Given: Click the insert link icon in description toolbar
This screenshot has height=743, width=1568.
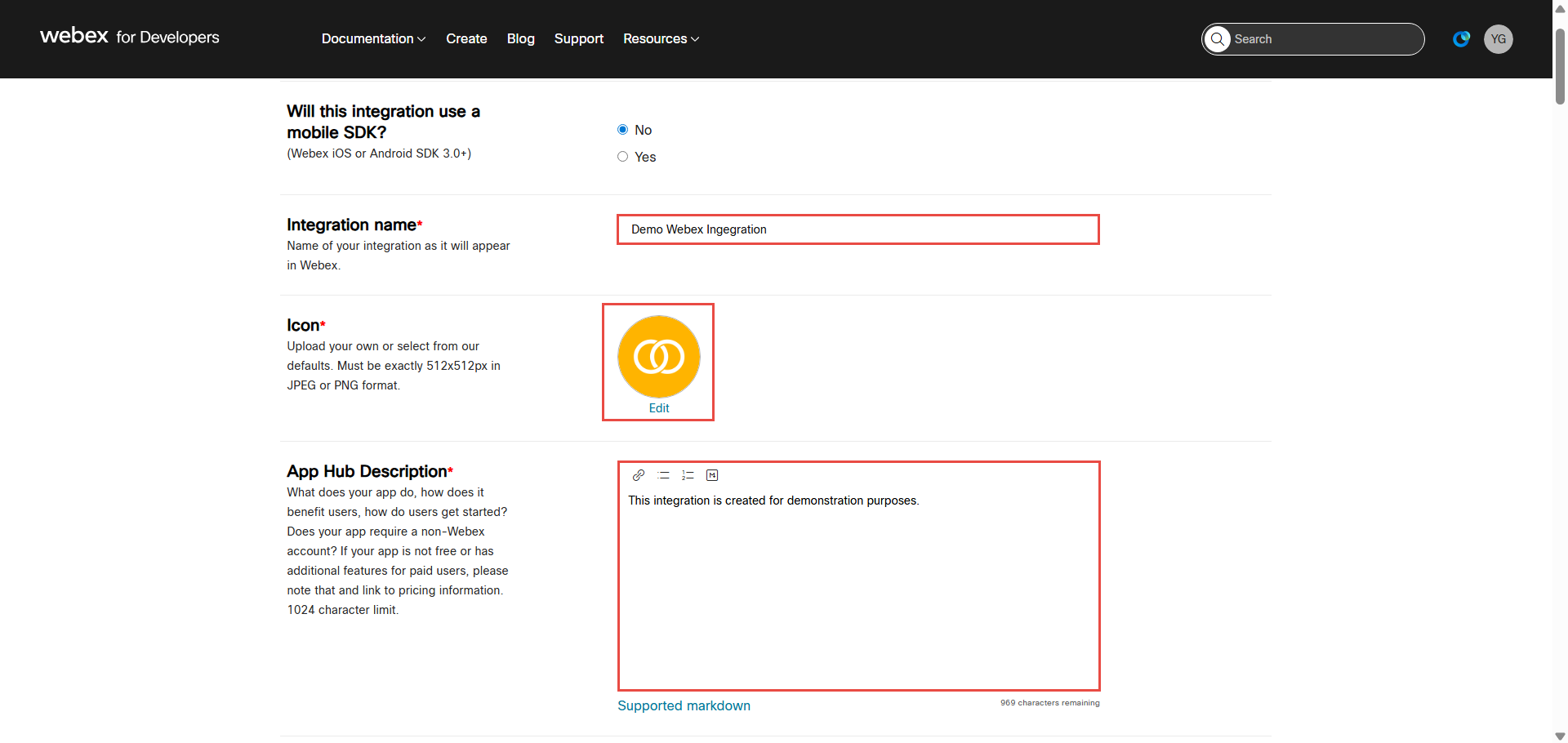Looking at the screenshot, I should [639, 475].
